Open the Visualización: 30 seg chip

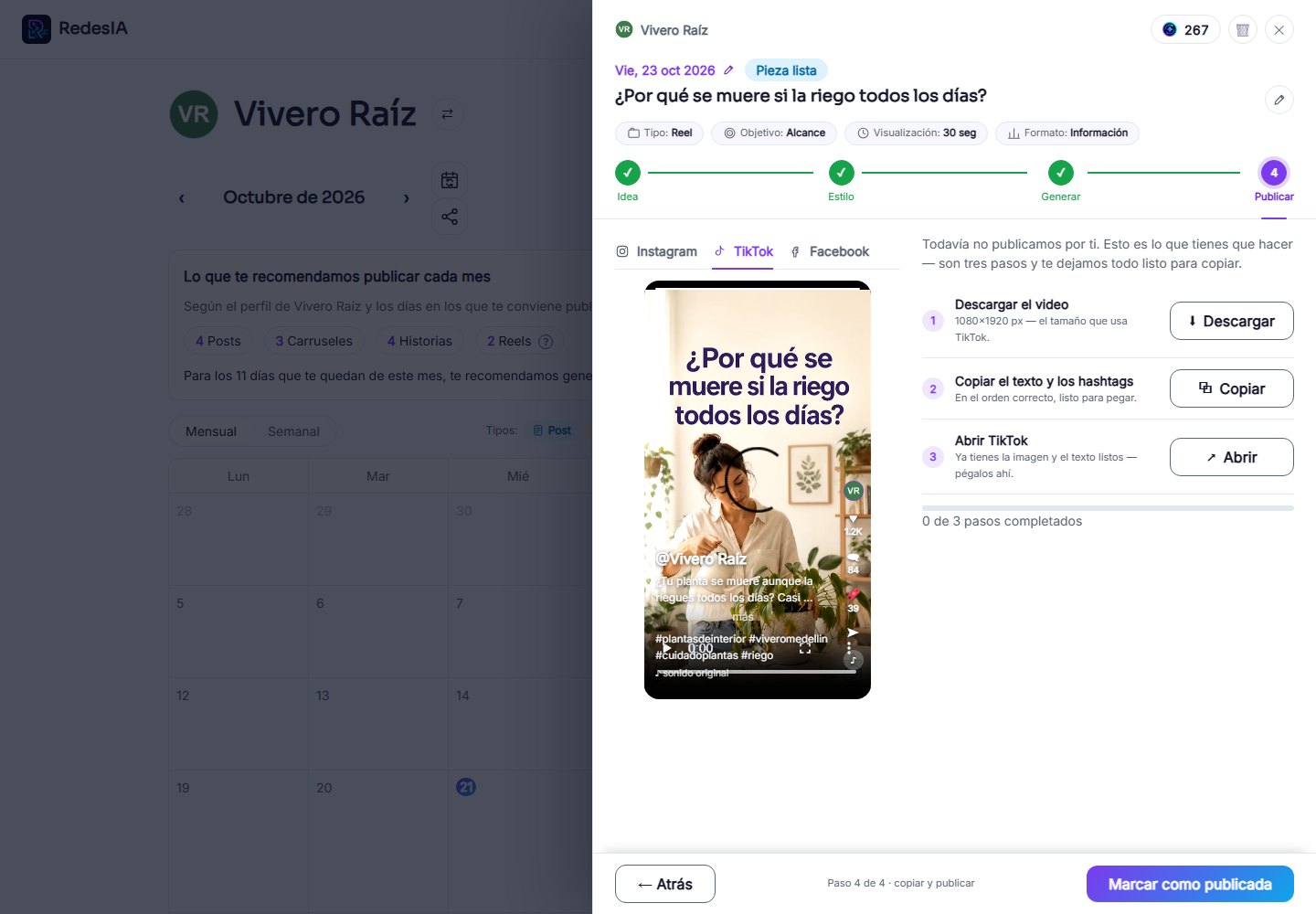[x=916, y=133]
